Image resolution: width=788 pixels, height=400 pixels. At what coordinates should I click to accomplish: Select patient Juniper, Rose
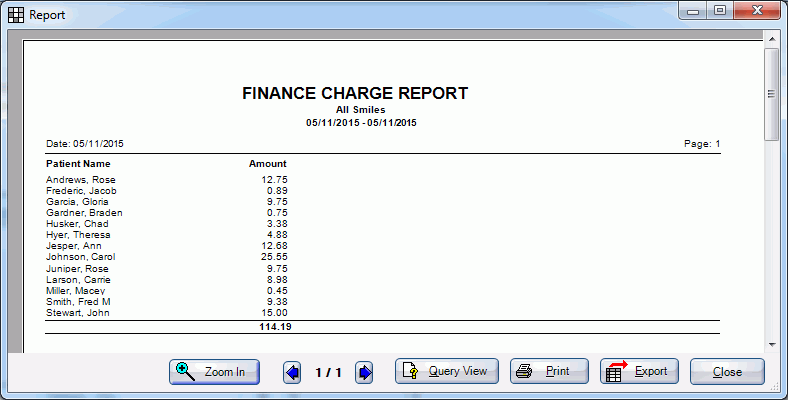[x=77, y=269]
